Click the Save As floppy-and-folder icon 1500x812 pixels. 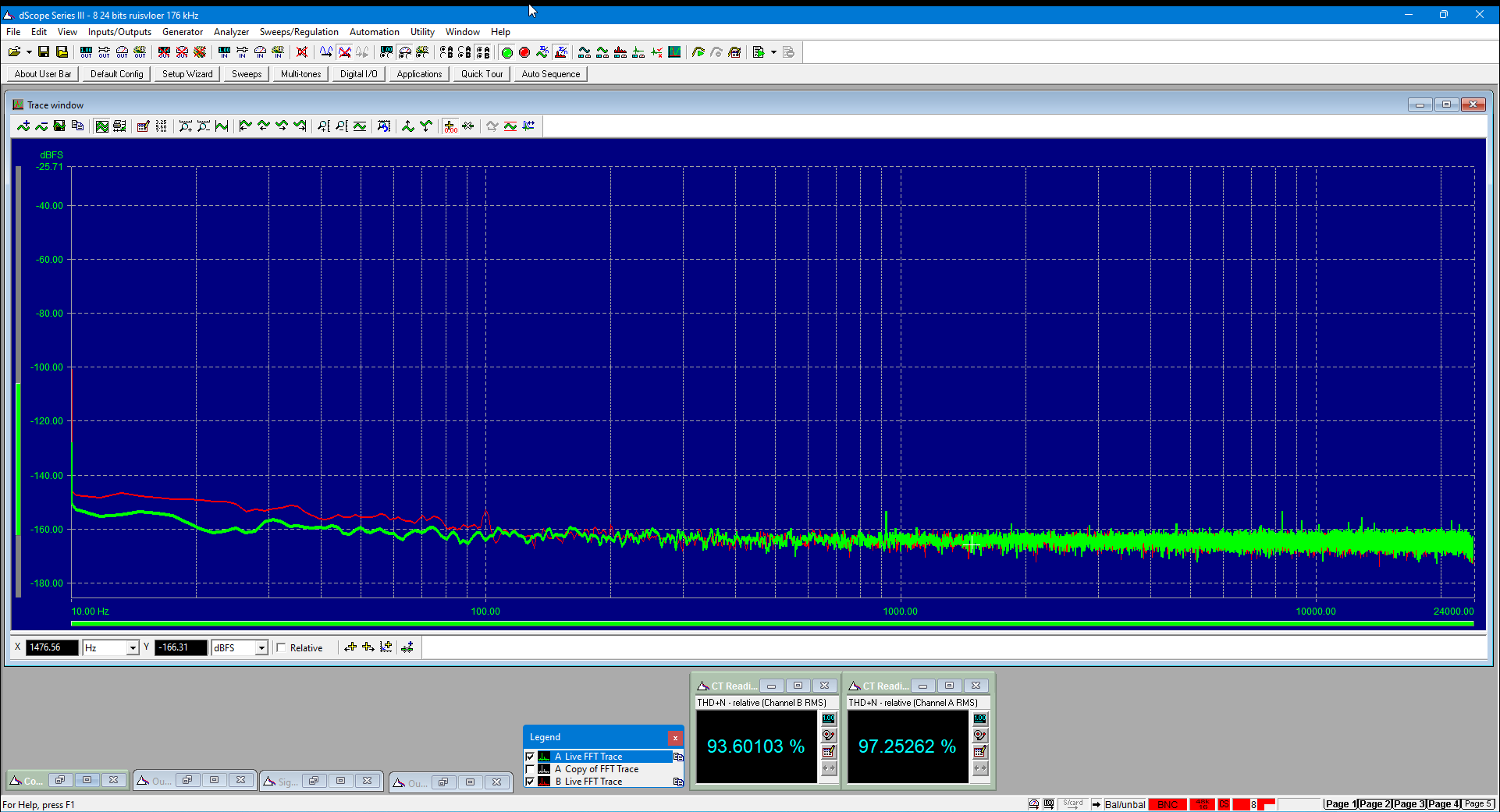pyautogui.click(x=62, y=52)
